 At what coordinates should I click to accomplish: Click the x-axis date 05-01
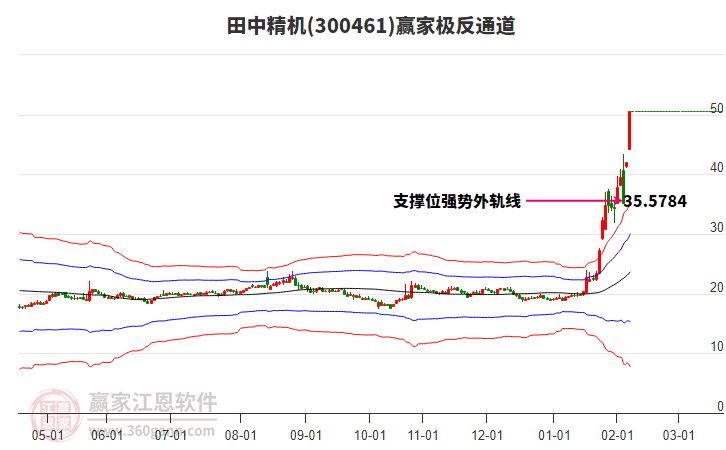pyautogui.click(x=48, y=436)
